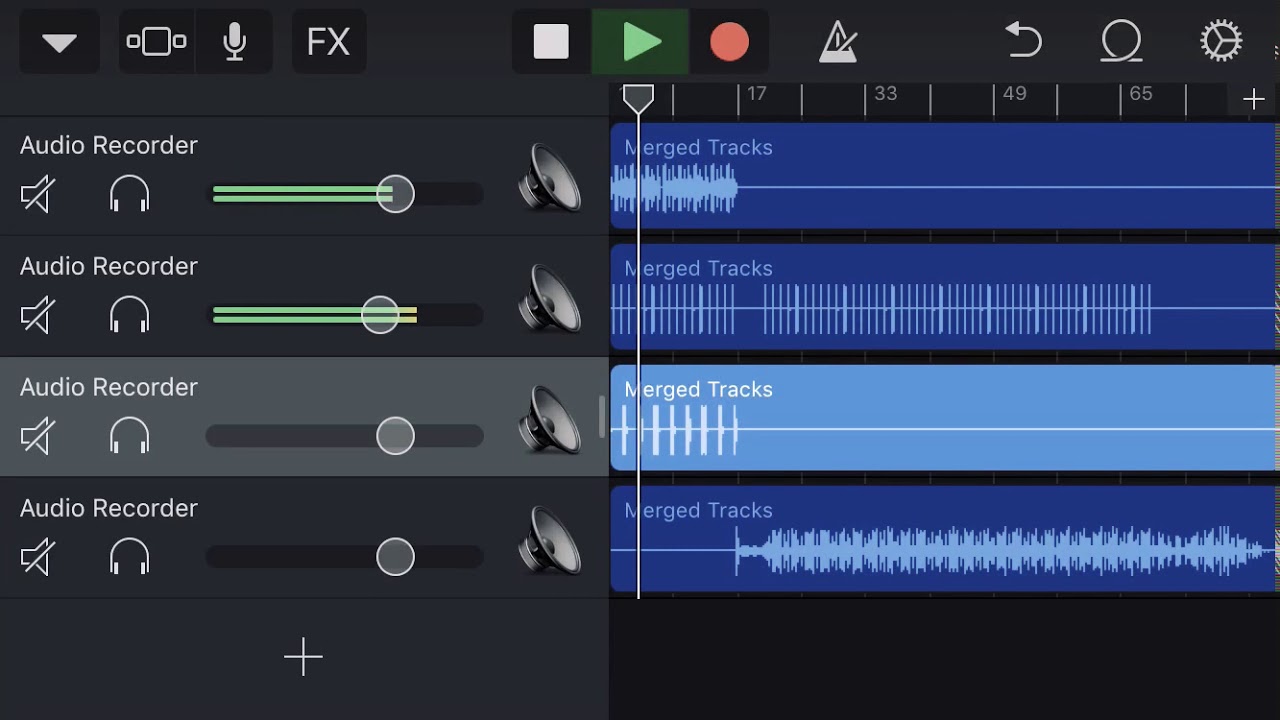Solo the fourth Audio Recorder track
Image resolution: width=1280 pixels, height=720 pixels.
pyautogui.click(x=129, y=557)
